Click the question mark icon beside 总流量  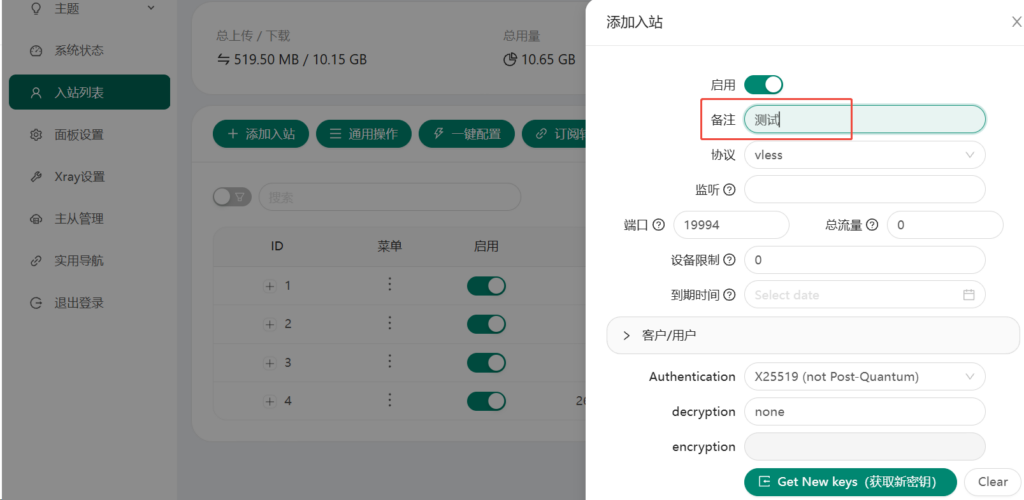[872, 225]
